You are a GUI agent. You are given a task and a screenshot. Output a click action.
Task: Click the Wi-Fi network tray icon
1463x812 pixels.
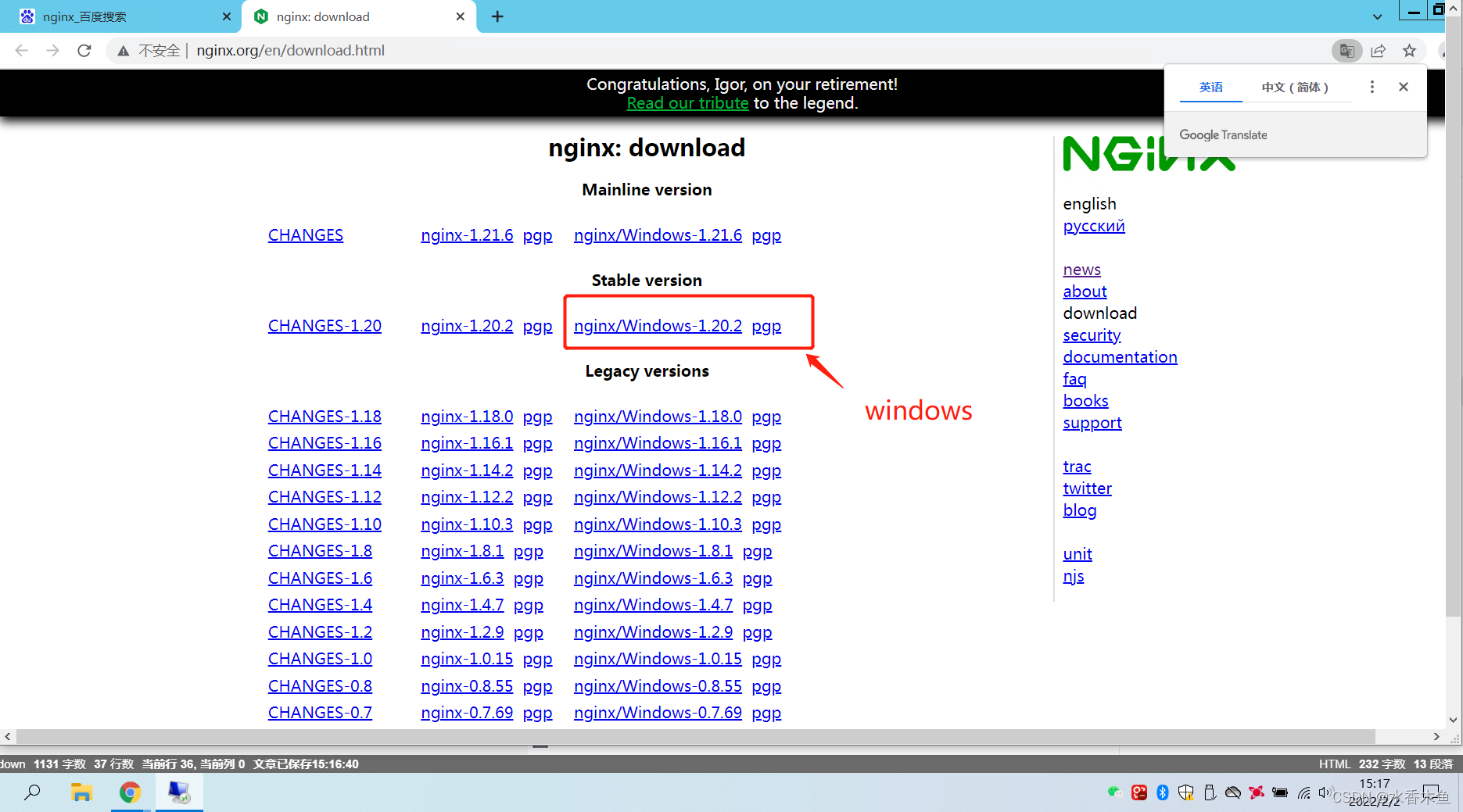tap(1303, 792)
